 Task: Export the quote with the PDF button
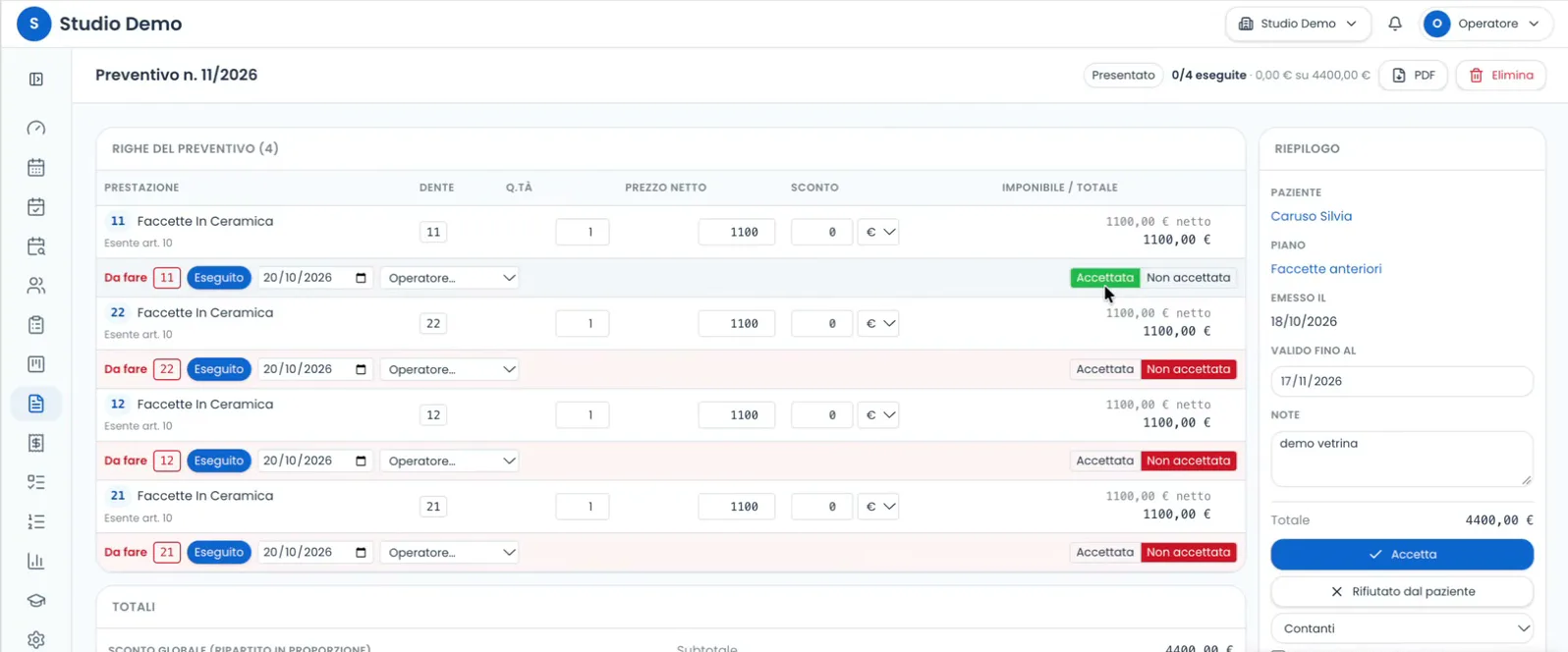1413,76
